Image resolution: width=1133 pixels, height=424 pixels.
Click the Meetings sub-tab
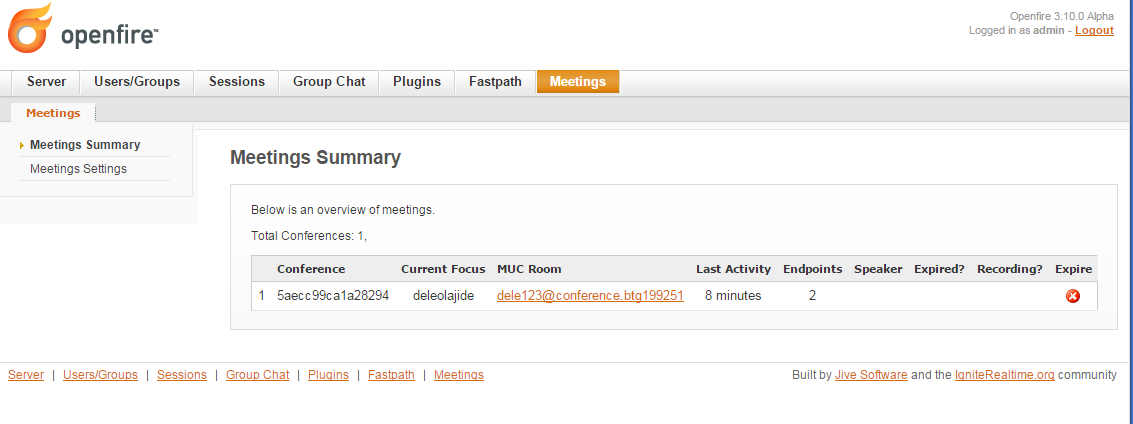53,113
